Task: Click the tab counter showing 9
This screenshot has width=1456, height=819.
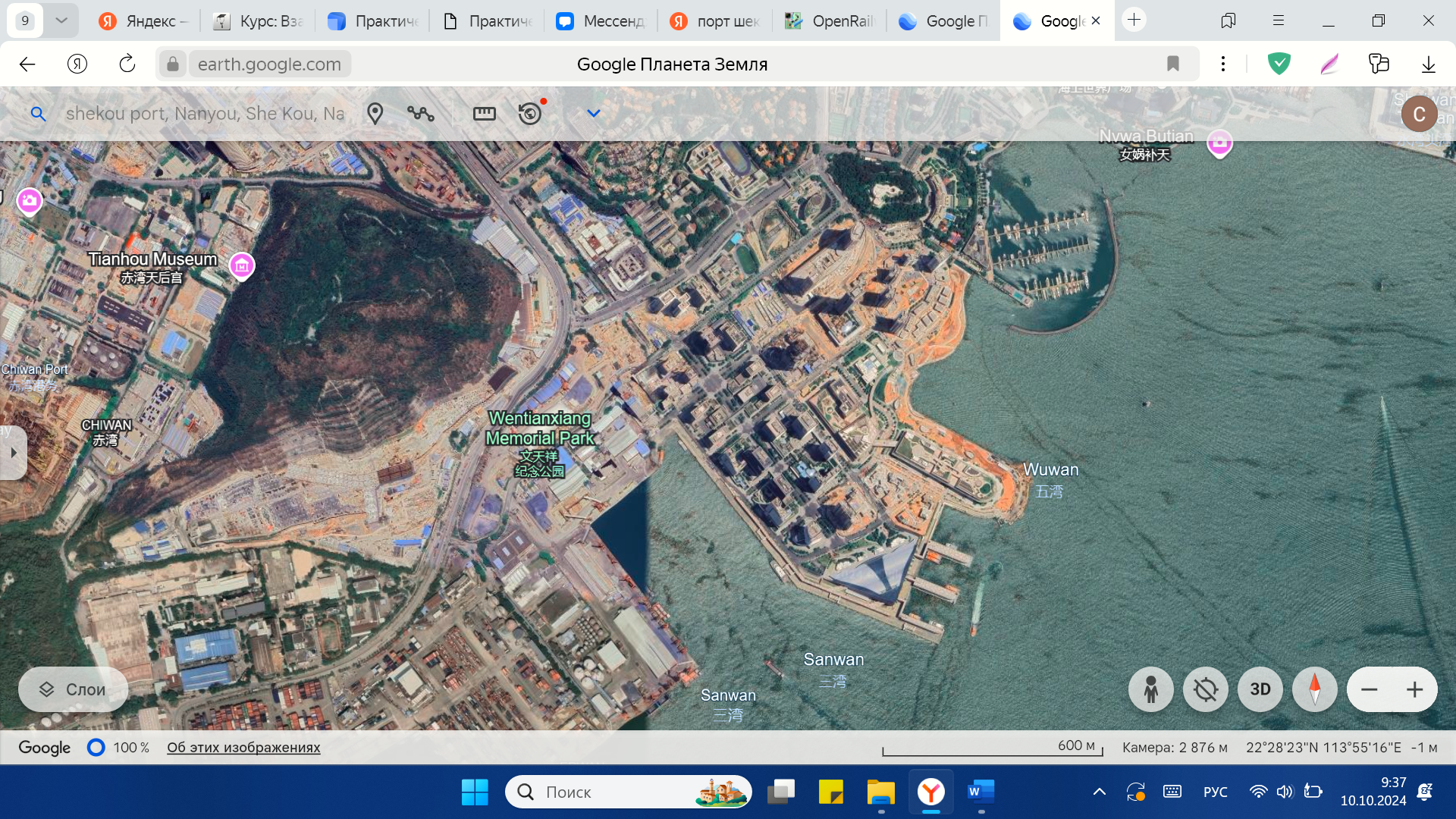Action: point(25,20)
